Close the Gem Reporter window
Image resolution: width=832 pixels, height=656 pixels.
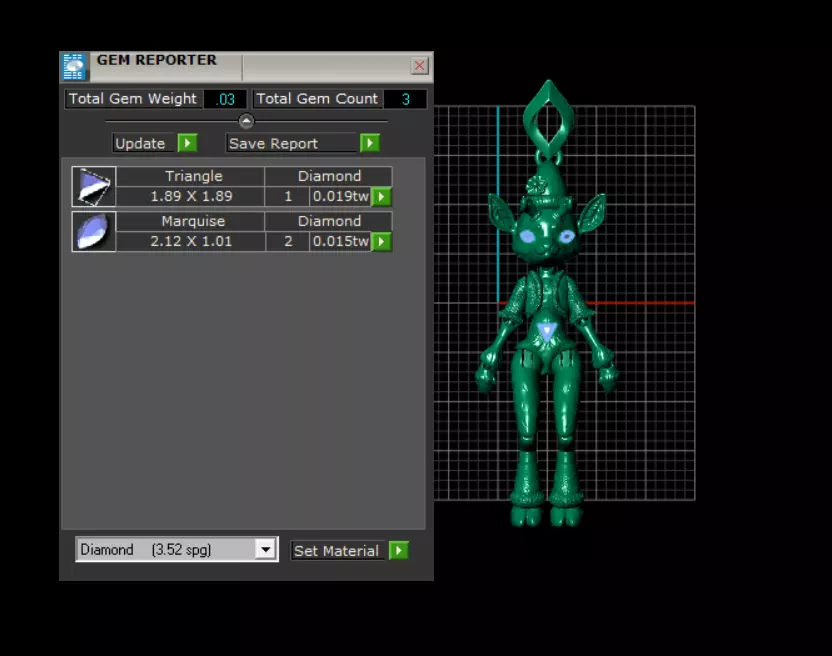pyautogui.click(x=419, y=65)
